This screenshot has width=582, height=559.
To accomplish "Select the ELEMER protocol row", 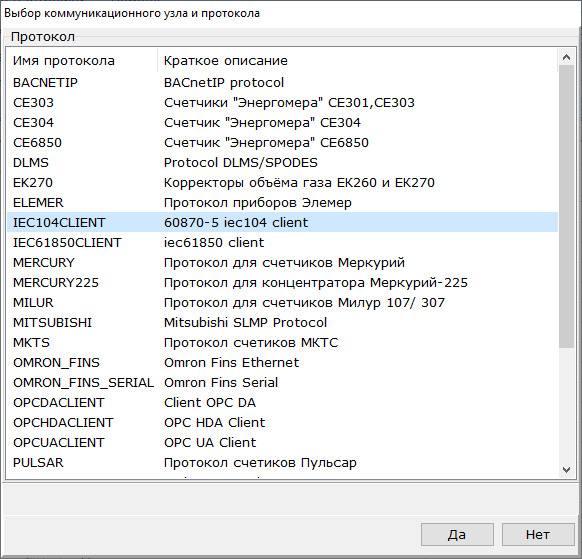I will coord(282,203).
